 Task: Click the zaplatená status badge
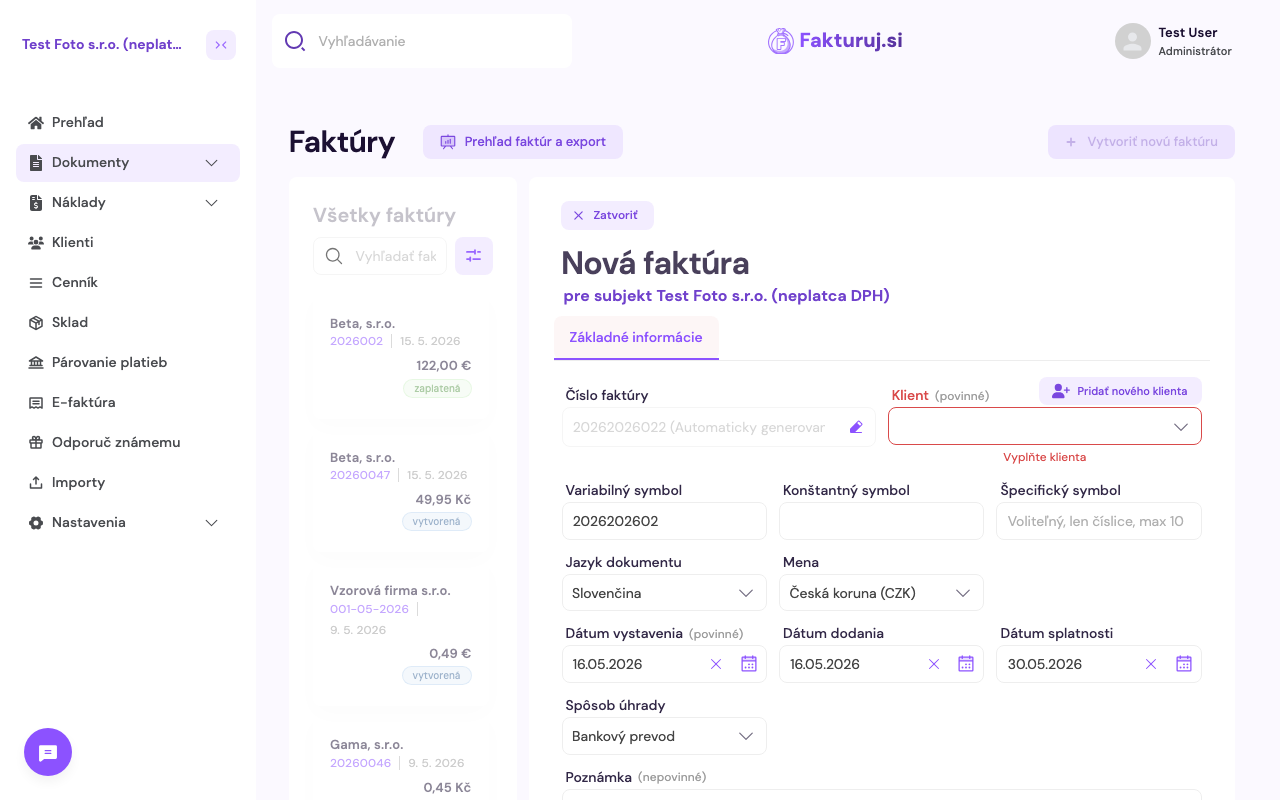click(437, 388)
